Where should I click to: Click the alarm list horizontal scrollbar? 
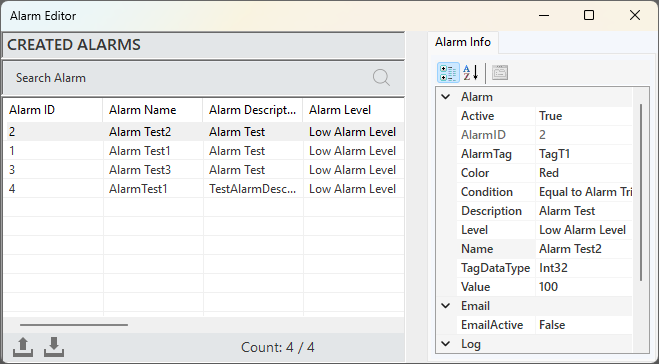(74, 325)
